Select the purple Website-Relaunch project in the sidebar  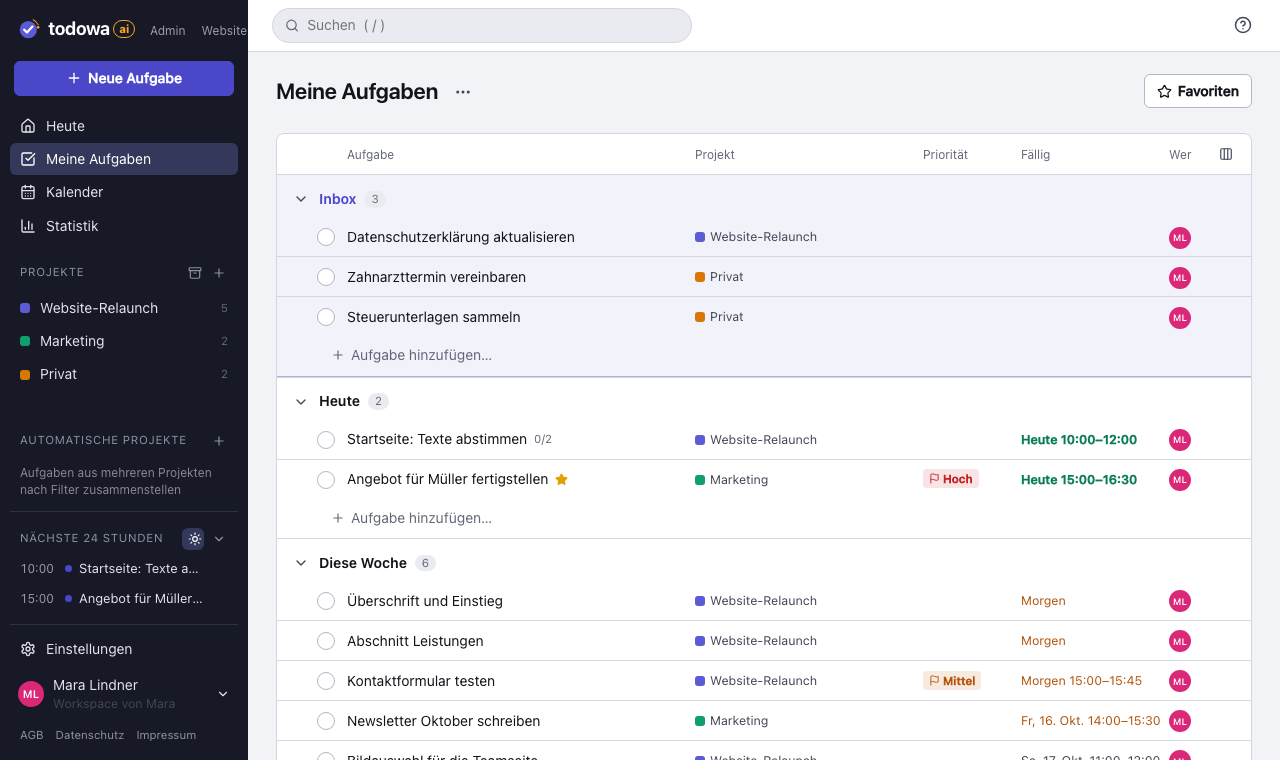tap(124, 308)
